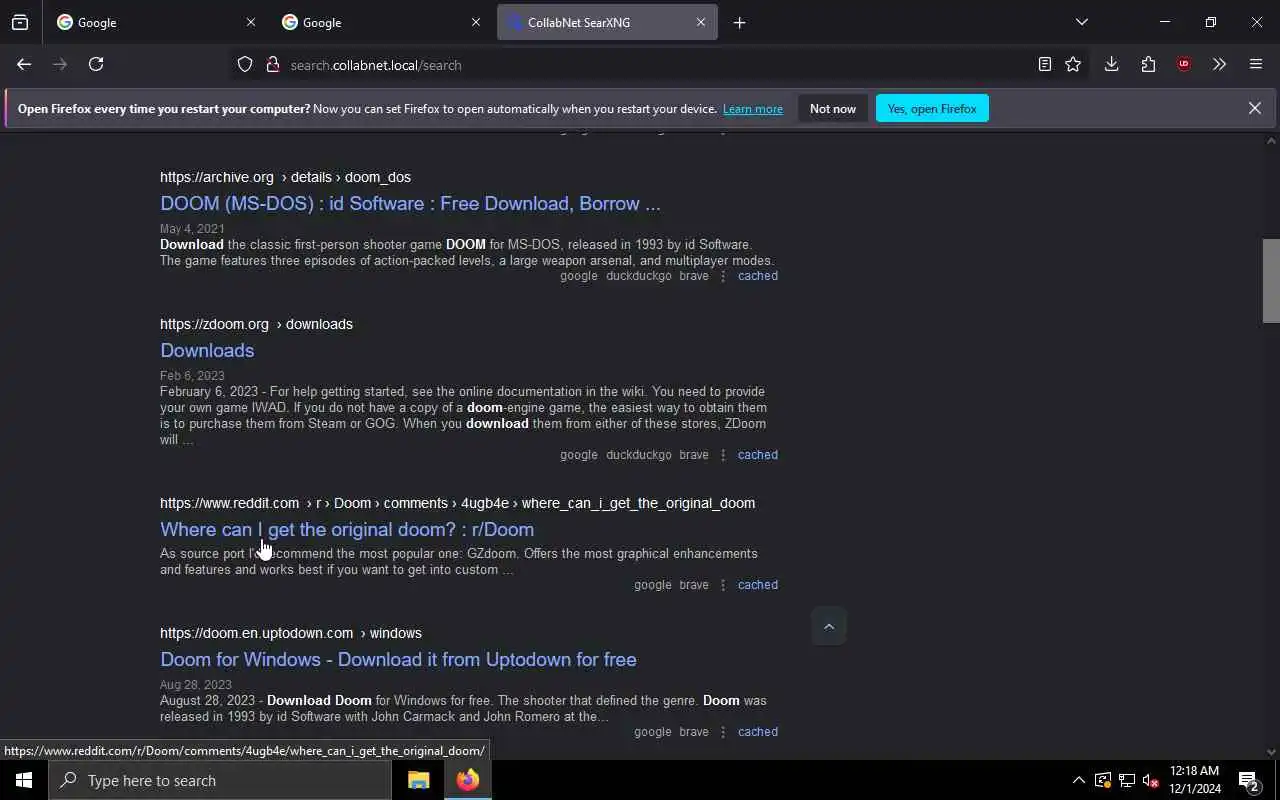Click Yes, open Firefox button
This screenshot has height=800, width=1280.
point(932,108)
